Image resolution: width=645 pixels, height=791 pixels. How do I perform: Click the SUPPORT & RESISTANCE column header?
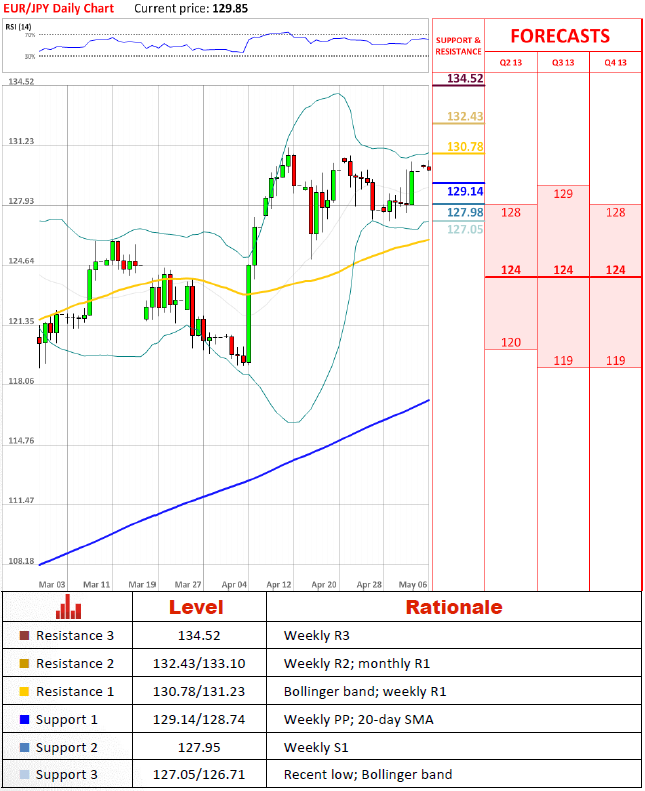coord(458,46)
